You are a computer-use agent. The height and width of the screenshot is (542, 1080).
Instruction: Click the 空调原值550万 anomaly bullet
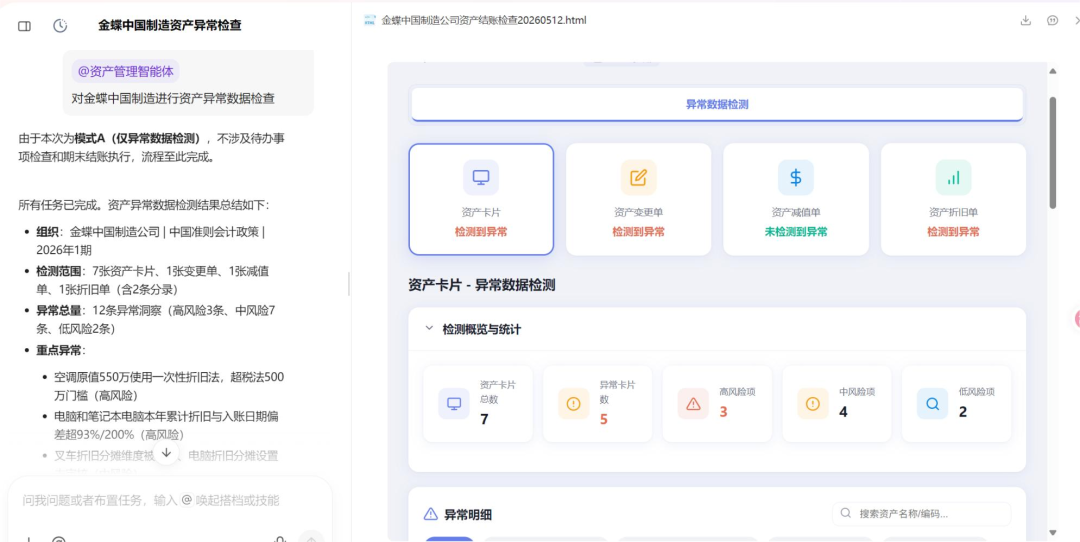pos(169,386)
